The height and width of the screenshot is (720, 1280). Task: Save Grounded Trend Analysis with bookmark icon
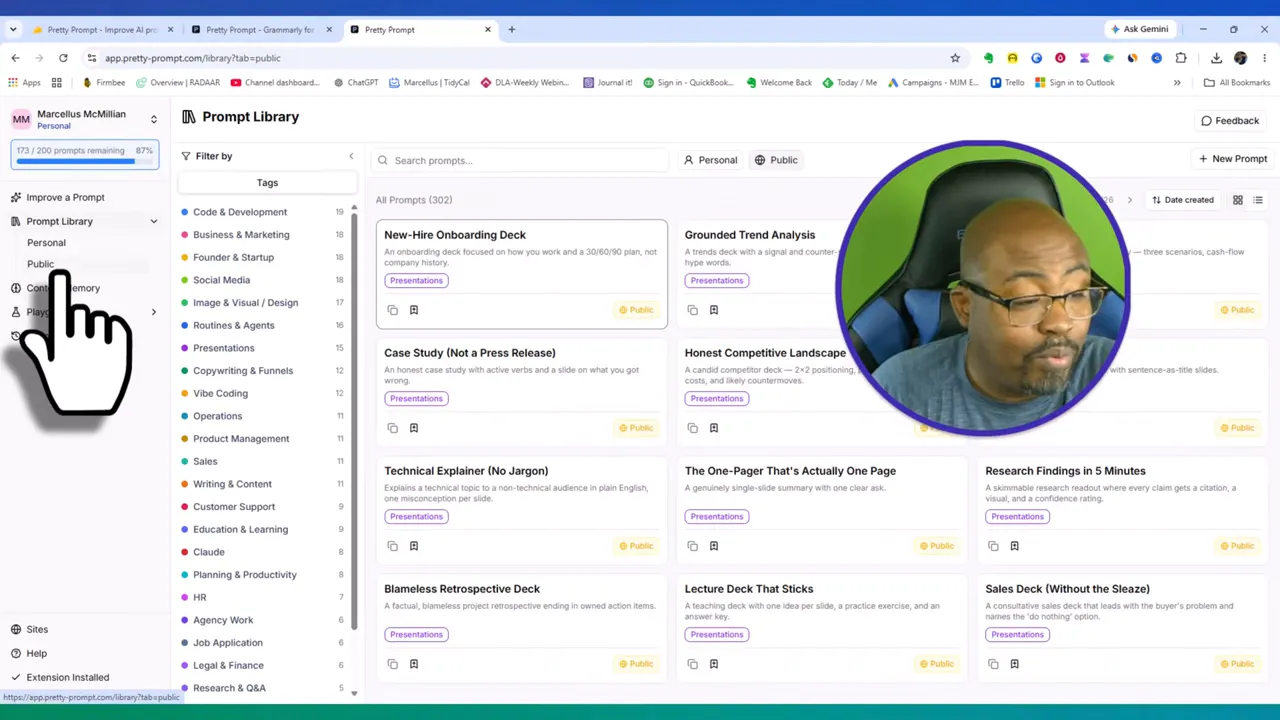(x=714, y=310)
